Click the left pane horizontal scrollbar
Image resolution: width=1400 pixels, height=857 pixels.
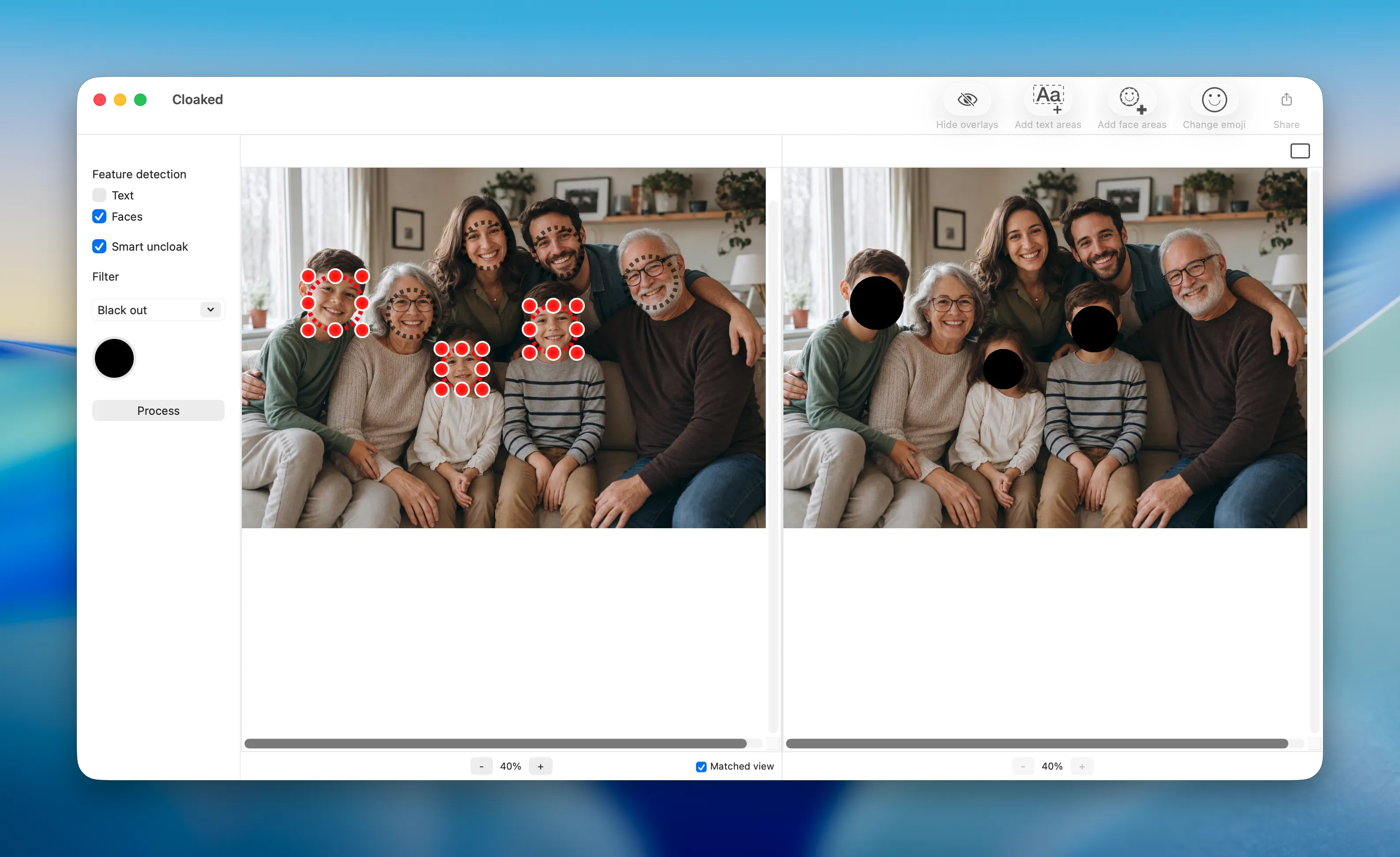coord(496,744)
